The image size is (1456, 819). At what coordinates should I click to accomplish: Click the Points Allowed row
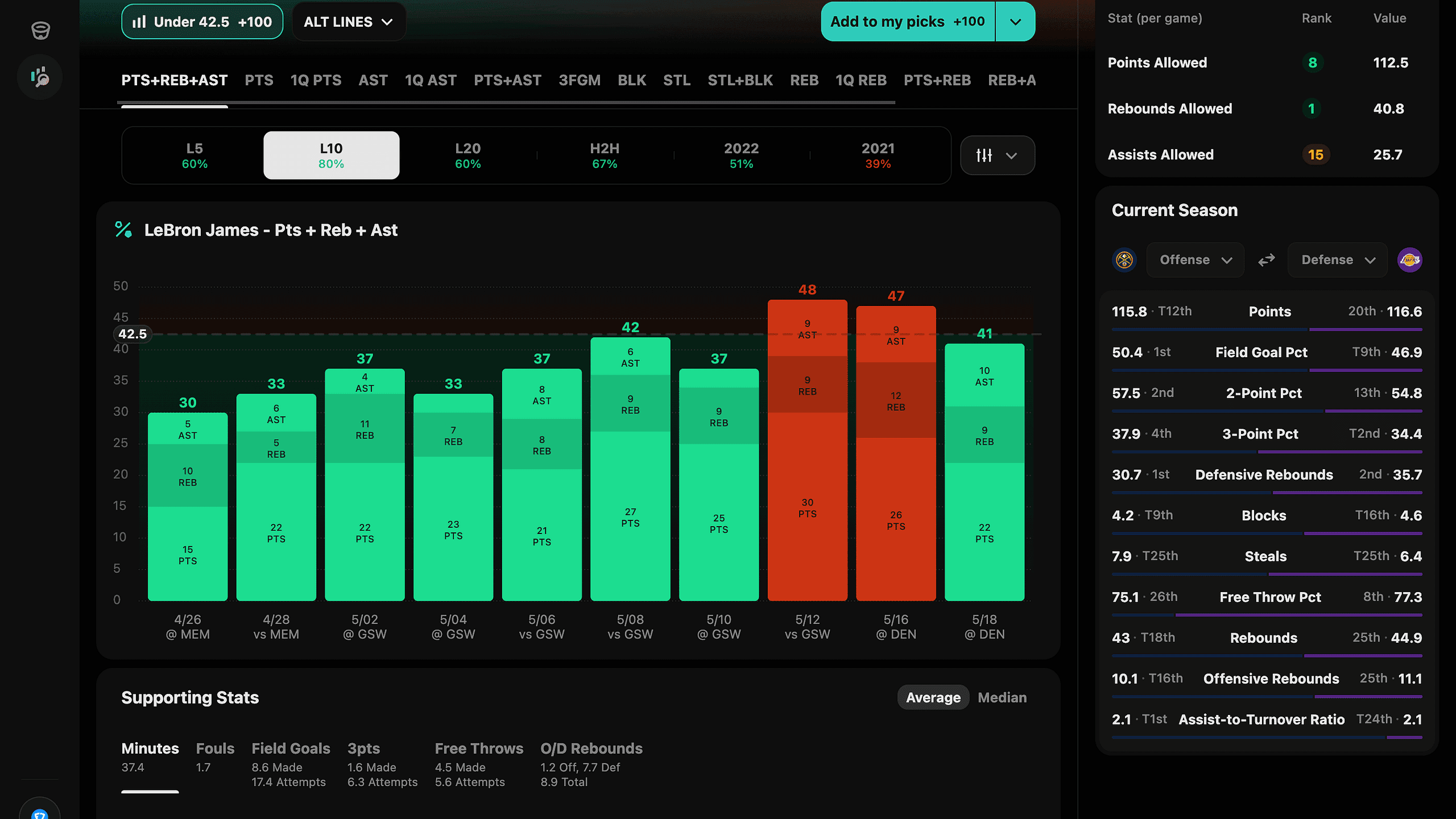[1266, 63]
